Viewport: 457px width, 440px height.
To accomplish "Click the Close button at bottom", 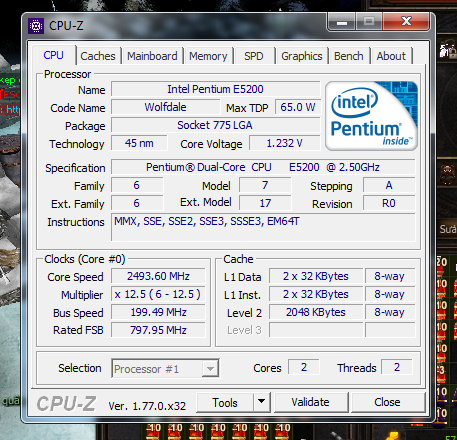I will click(387, 402).
